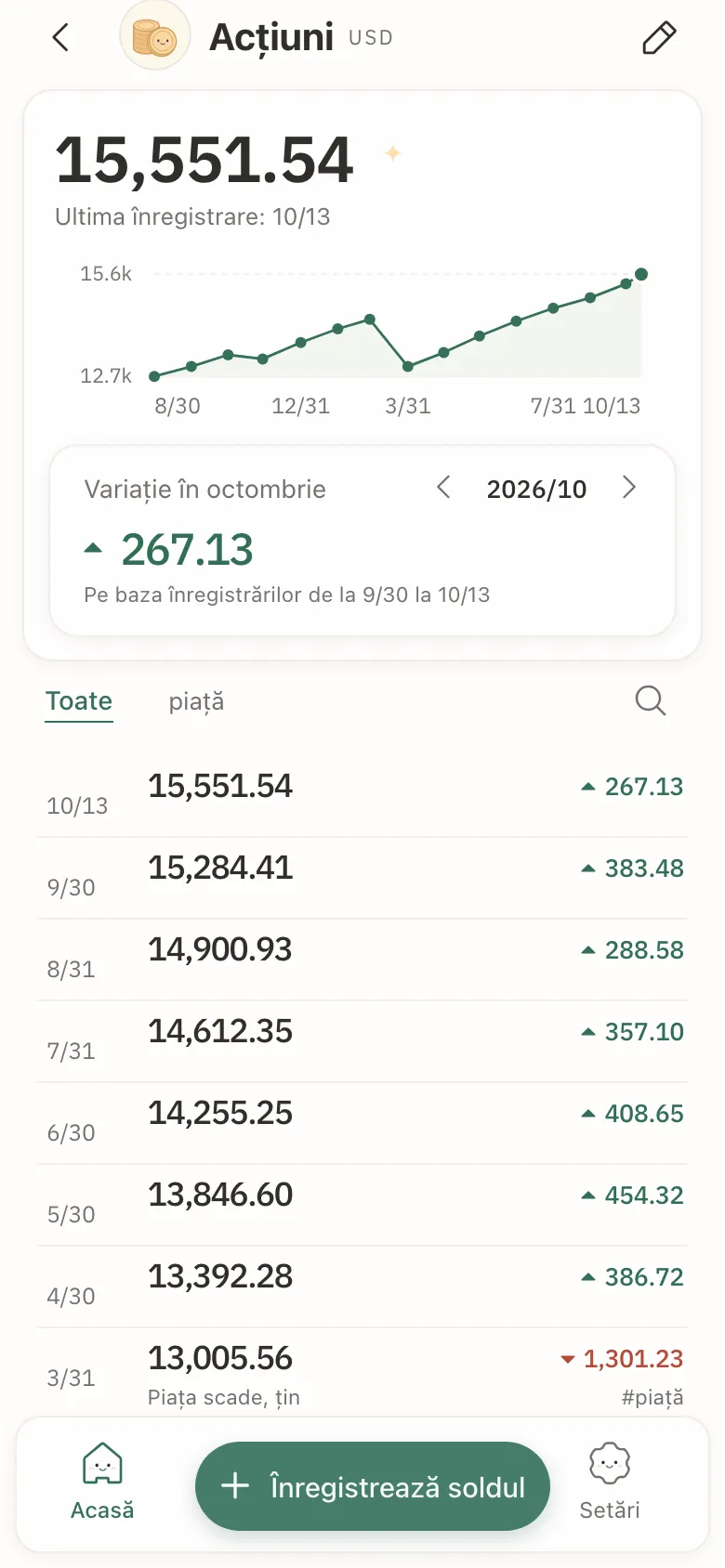Go back using the top-left arrow
Screen dimensions: 725x1568
point(60,38)
